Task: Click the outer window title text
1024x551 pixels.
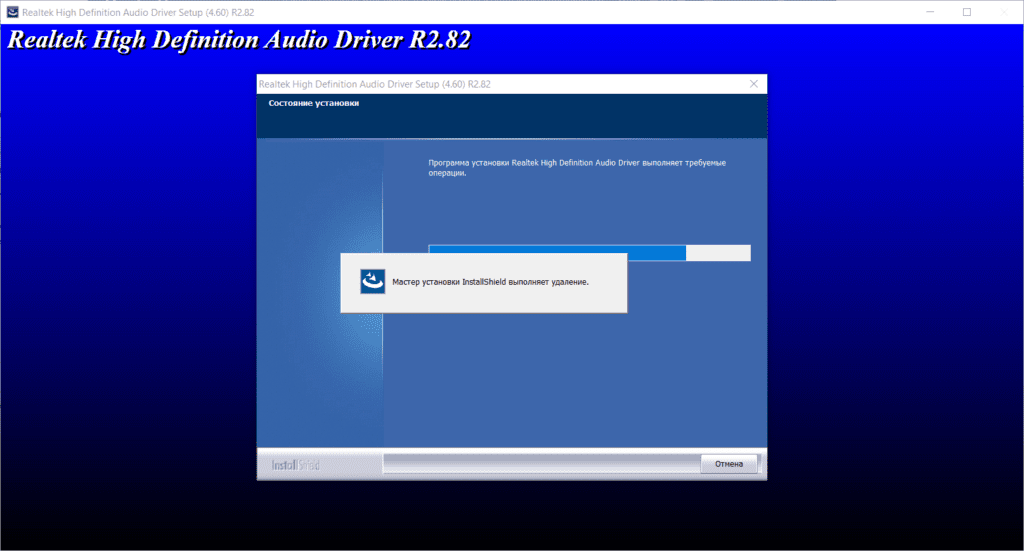Action: (138, 12)
